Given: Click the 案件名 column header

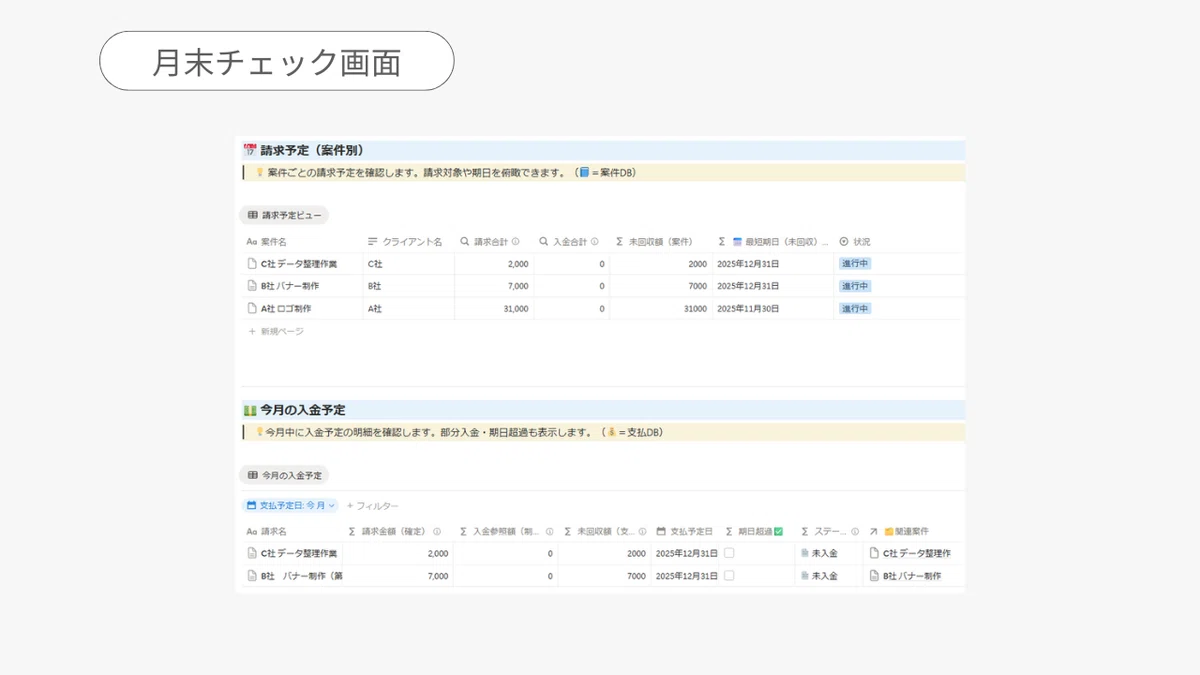Looking at the screenshot, I should point(267,242).
